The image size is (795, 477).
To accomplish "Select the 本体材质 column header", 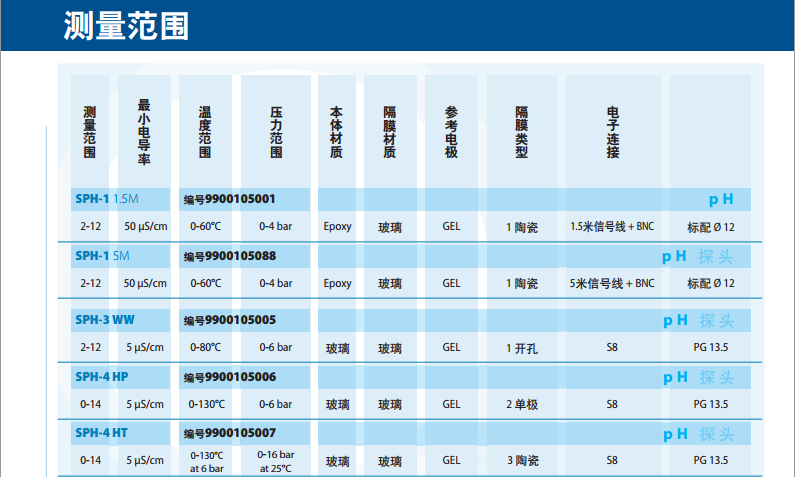I will pyautogui.click(x=337, y=132).
